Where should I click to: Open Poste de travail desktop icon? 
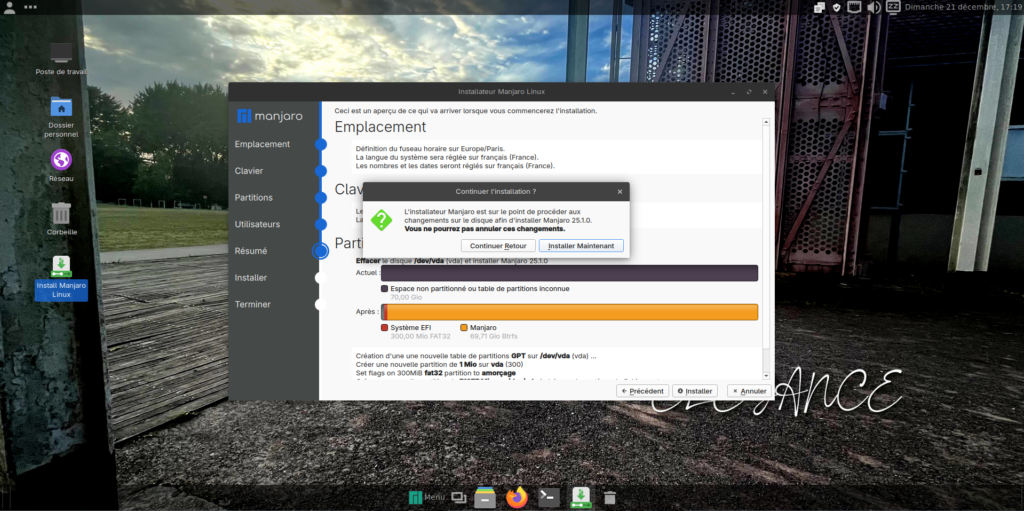[61, 53]
